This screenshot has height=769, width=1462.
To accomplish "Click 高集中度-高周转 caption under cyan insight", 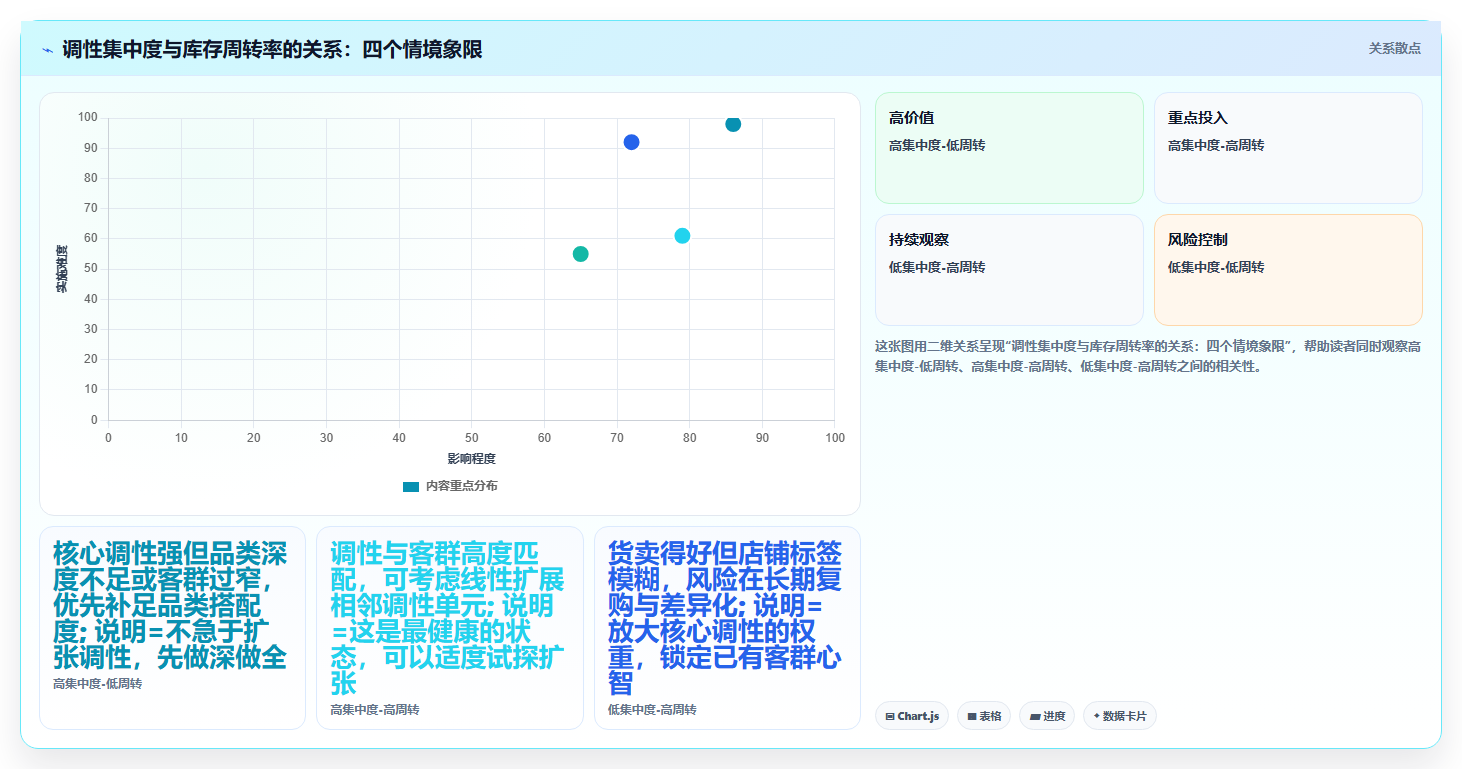I will coord(375,709).
